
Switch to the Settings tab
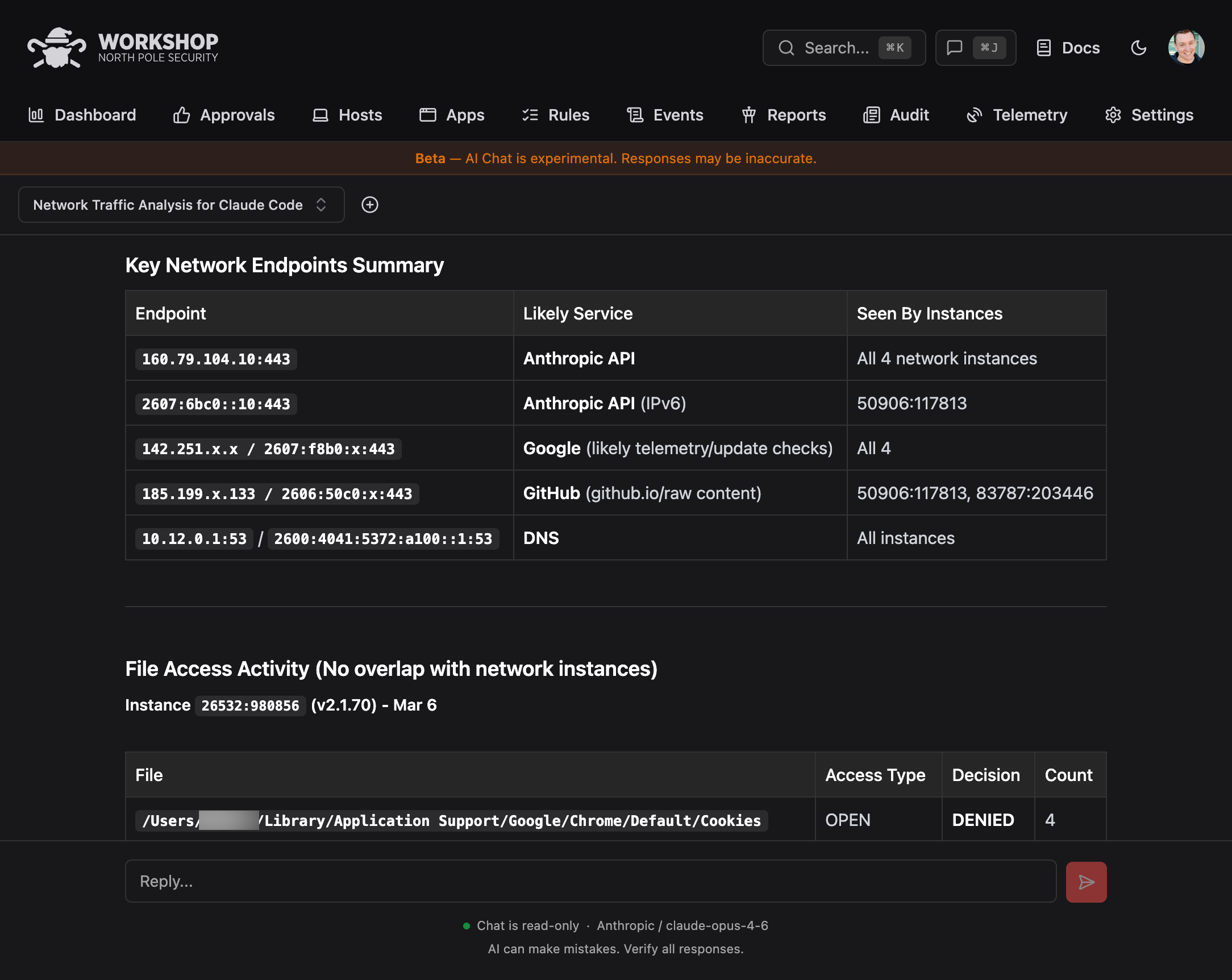[1148, 115]
